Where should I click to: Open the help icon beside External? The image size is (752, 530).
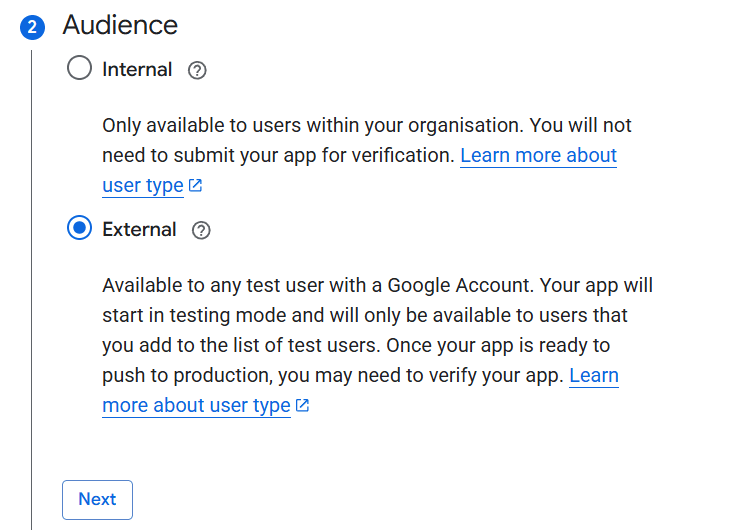coord(201,230)
